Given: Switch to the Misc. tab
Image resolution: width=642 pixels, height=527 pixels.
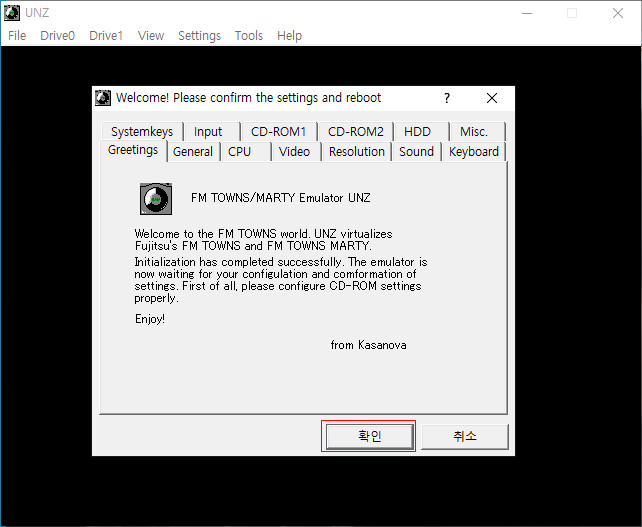Looking at the screenshot, I should pos(477,131).
